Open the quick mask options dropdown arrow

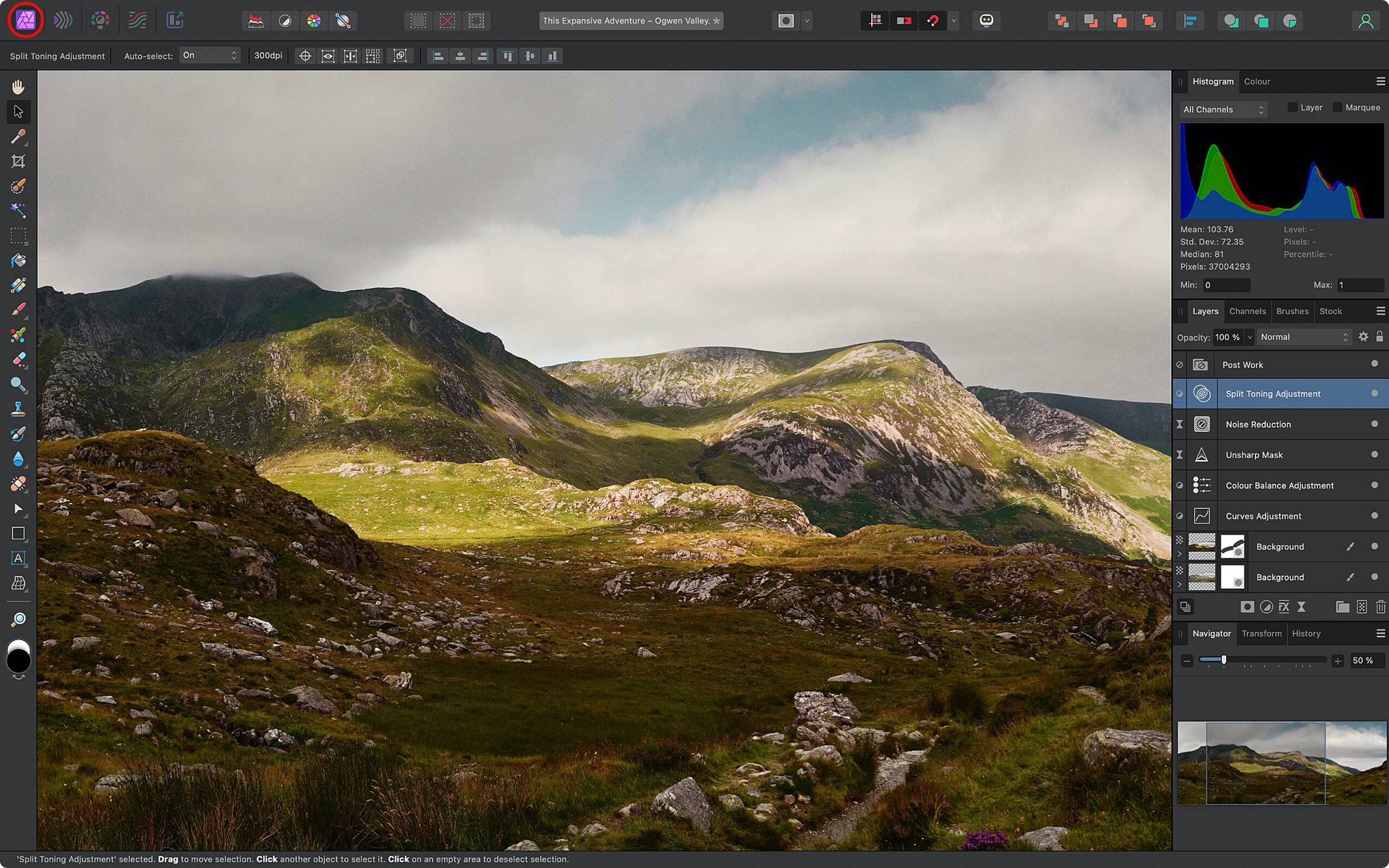pyautogui.click(x=807, y=21)
